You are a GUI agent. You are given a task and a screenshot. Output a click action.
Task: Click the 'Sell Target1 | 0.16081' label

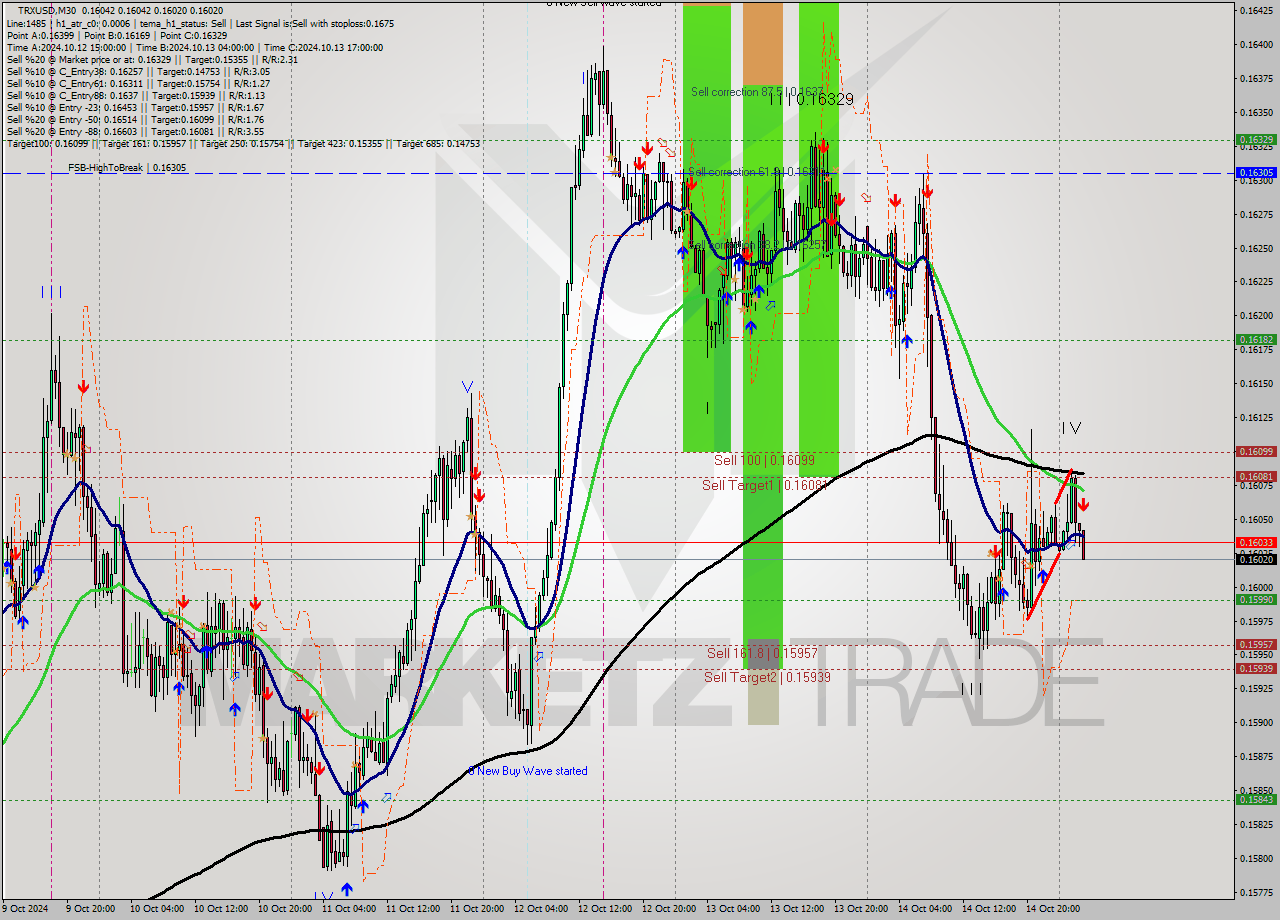tap(766, 485)
